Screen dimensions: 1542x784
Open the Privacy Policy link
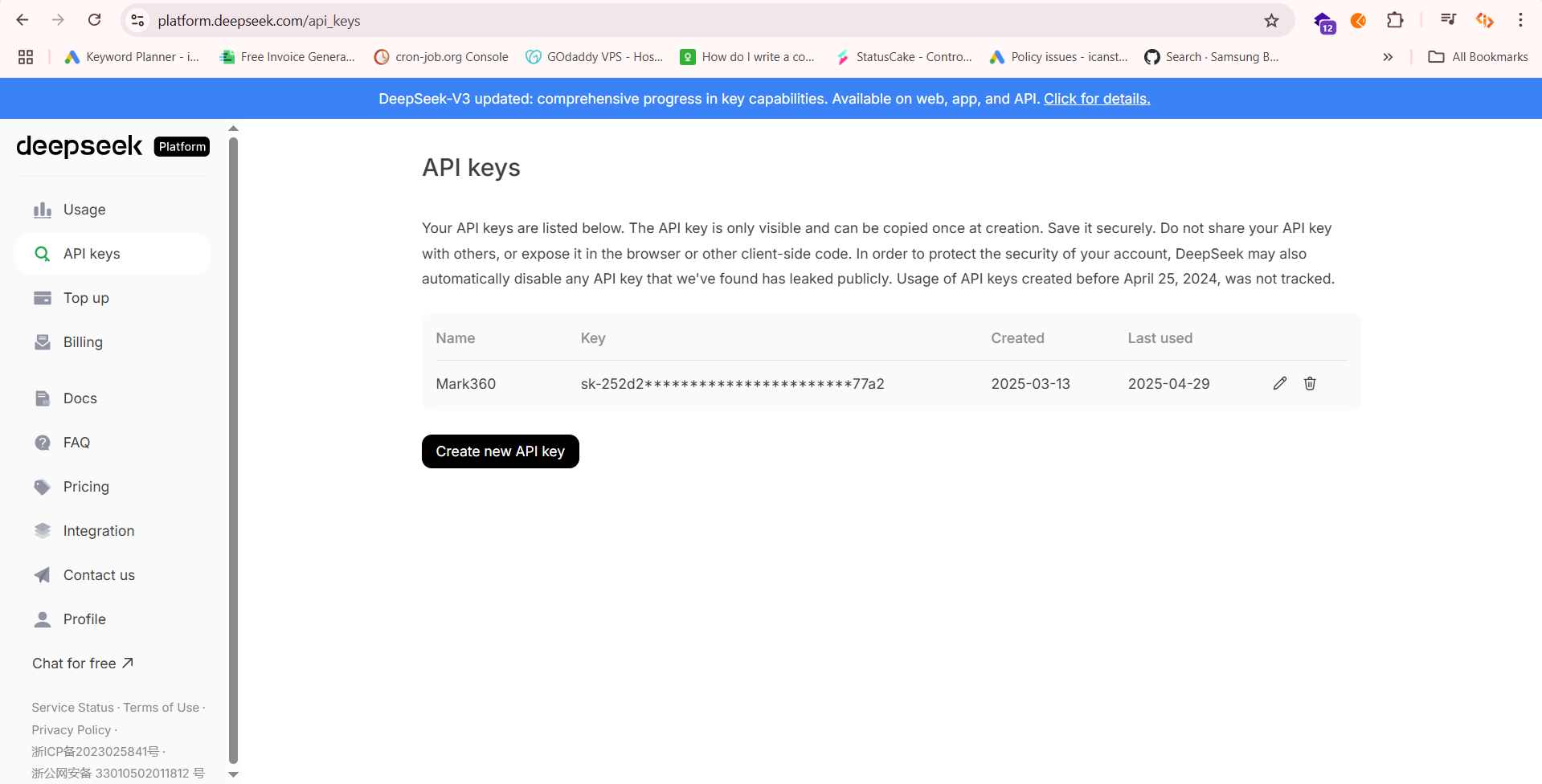(72, 730)
